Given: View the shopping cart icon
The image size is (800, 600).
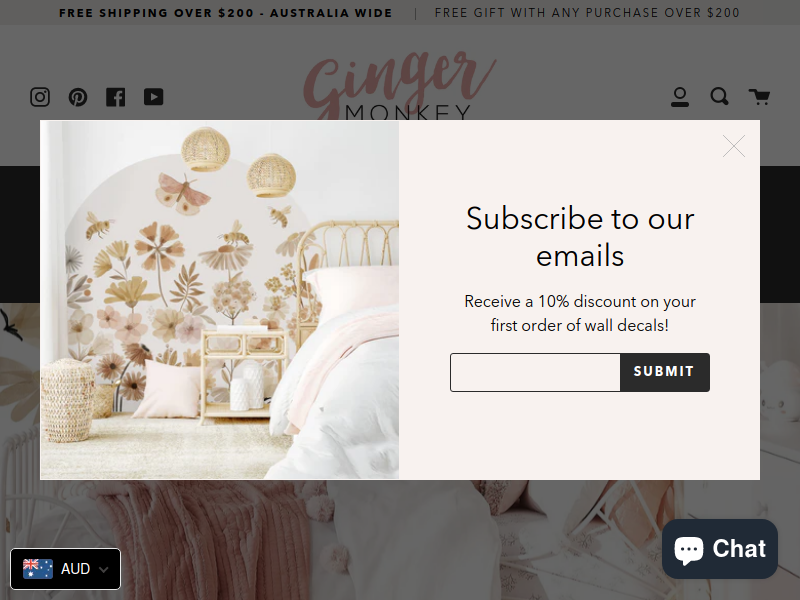Looking at the screenshot, I should pos(759,96).
